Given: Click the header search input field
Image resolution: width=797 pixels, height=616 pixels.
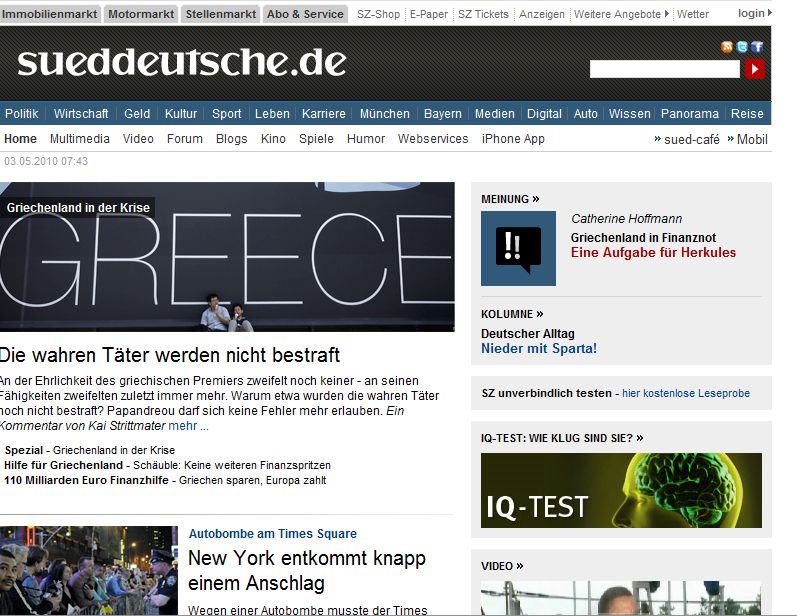Looking at the screenshot, I should click(x=664, y=69).
